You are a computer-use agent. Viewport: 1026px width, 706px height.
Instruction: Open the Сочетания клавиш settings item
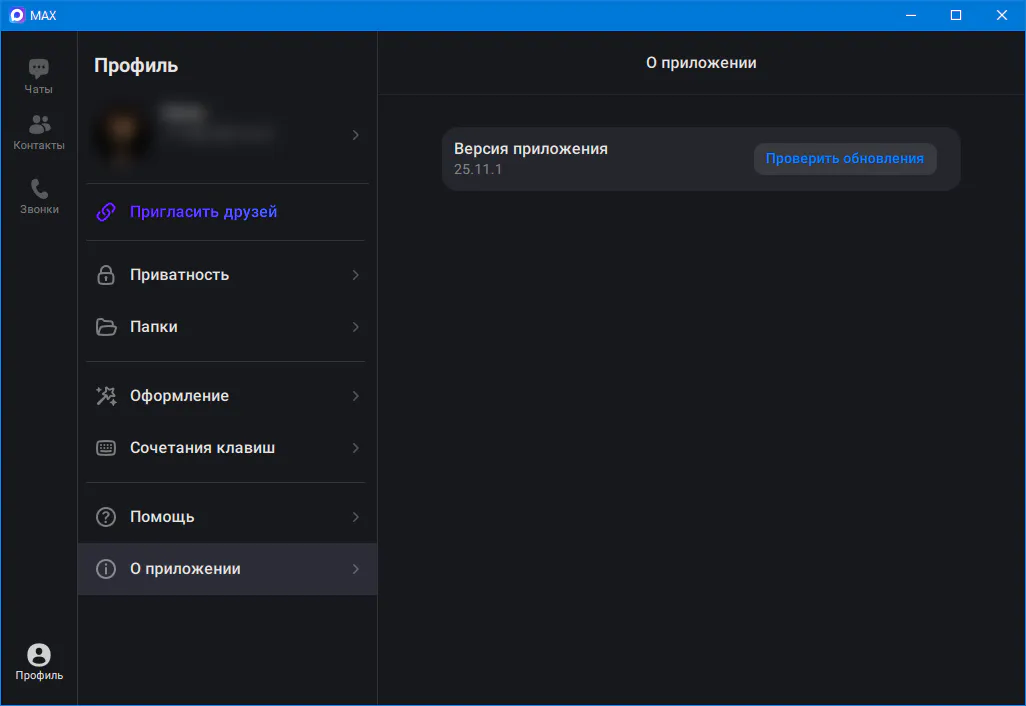pyautogui.click(x=227, y=448)
